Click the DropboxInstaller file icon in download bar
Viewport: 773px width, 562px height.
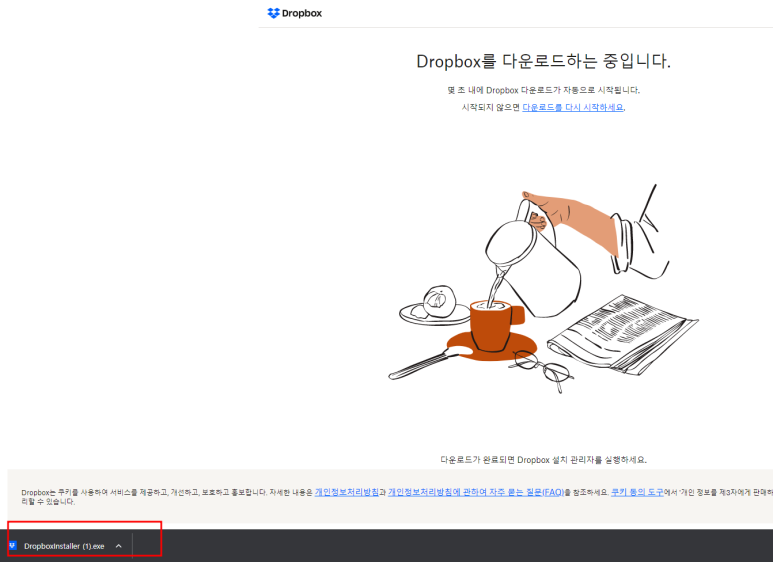[13, 545]
